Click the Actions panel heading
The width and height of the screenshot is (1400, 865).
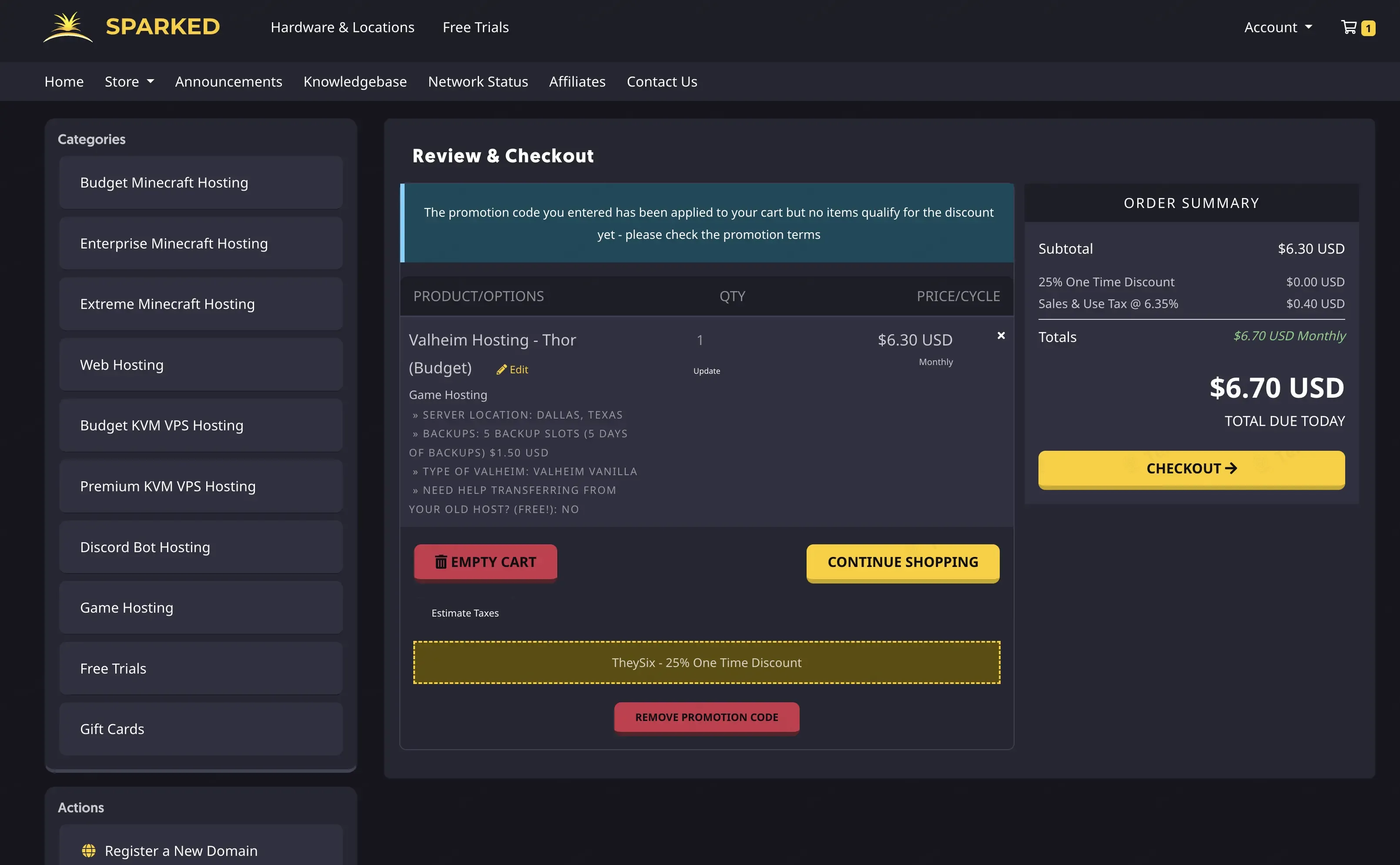(x=80, y=807)
